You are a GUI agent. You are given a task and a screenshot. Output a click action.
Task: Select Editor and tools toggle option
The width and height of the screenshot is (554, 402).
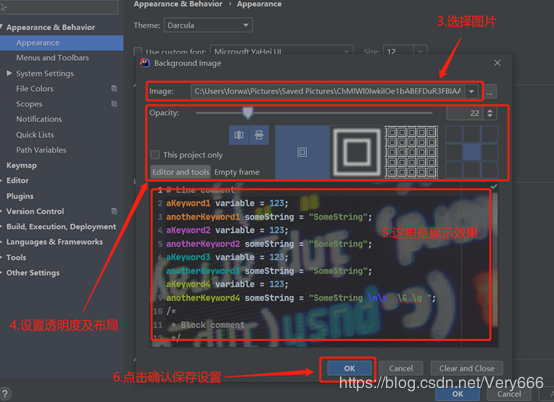pyautogui.click(x=181, y=172)
